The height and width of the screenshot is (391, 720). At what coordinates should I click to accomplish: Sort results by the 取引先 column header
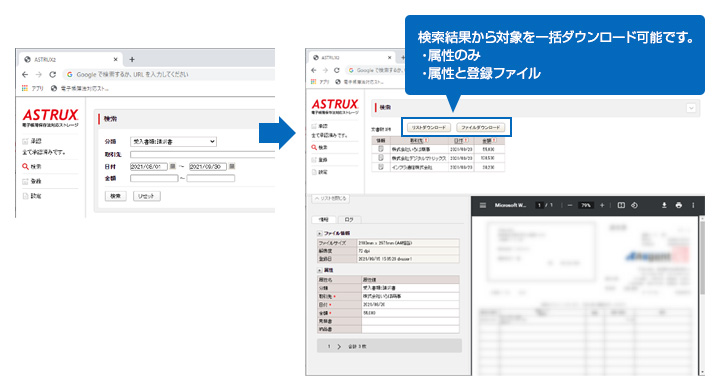click(x=419, y=140)
